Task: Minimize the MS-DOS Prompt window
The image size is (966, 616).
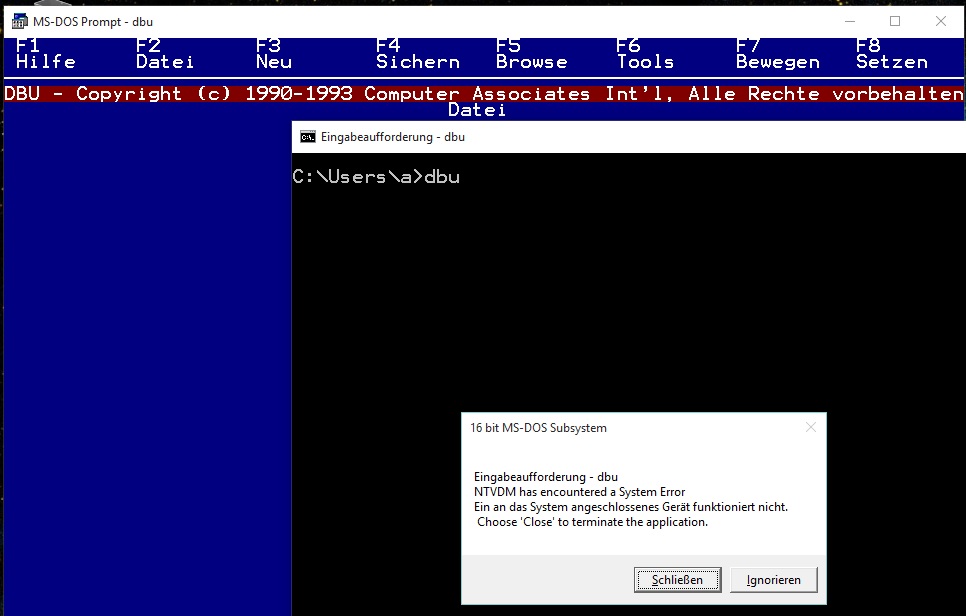Action: (x=849, y=20)
